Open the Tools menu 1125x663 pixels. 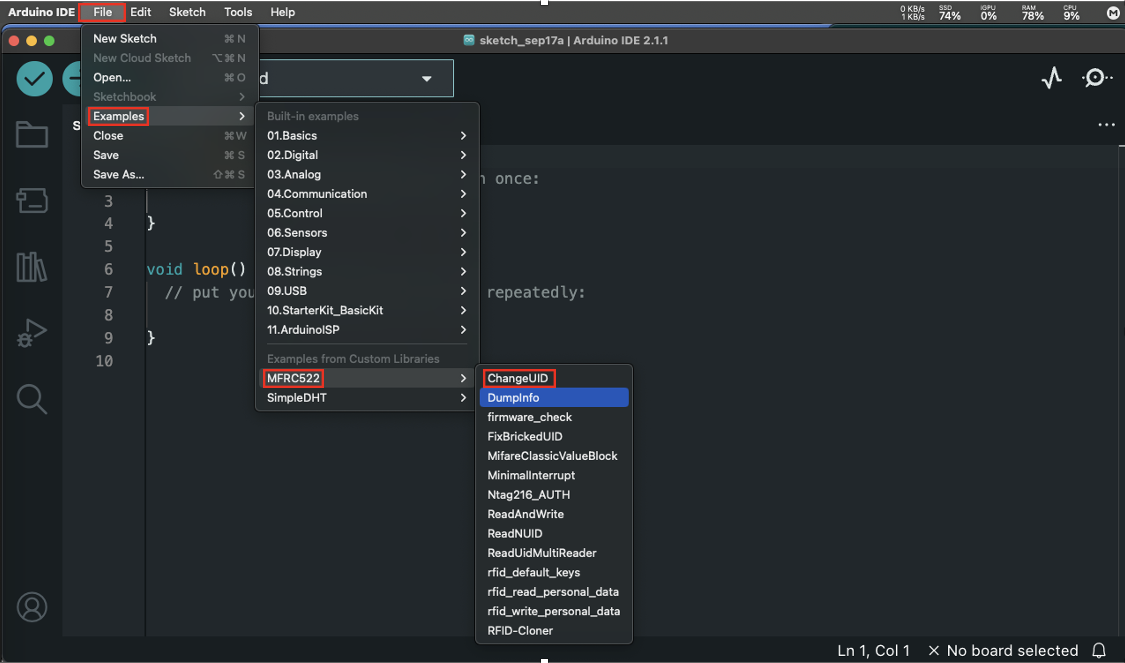(238, 12)
